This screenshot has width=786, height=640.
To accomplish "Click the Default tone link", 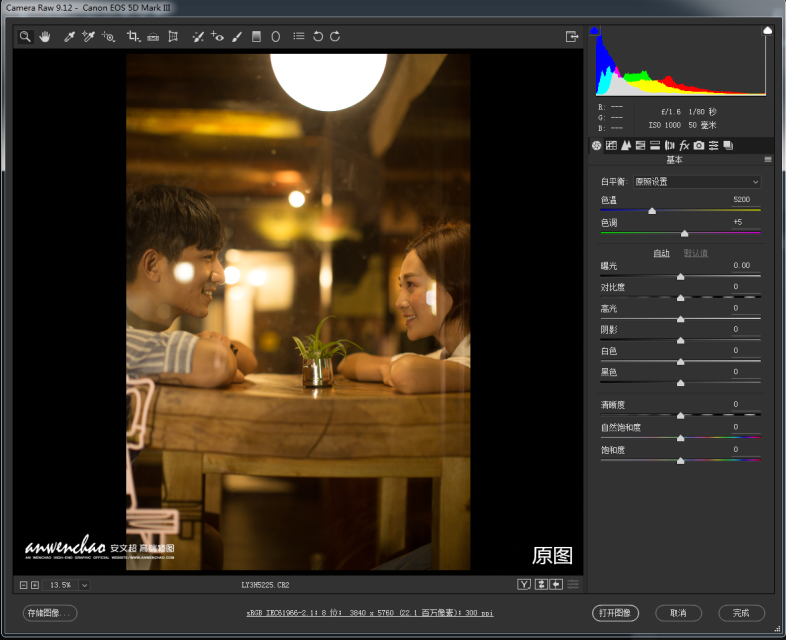I will coord(696,253).
